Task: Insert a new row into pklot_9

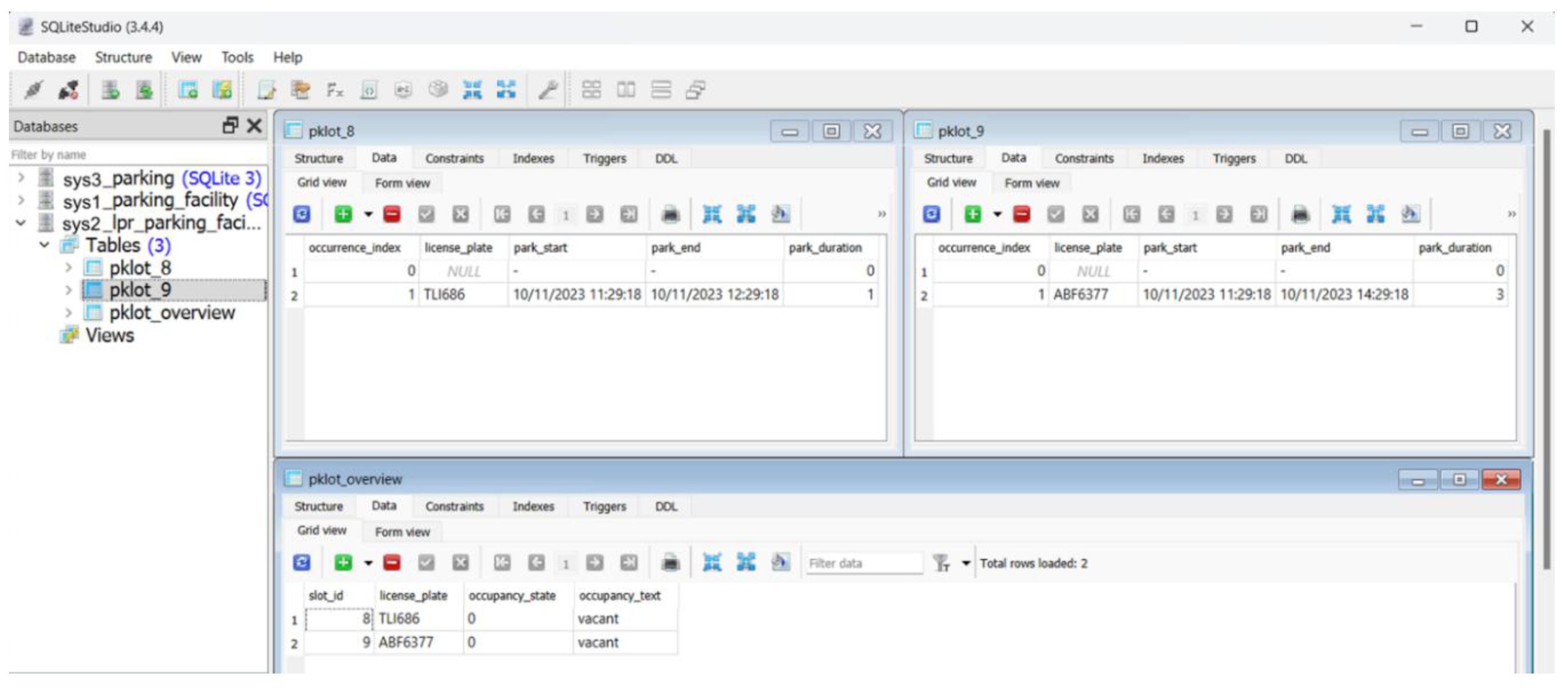Action: point(973,214)
